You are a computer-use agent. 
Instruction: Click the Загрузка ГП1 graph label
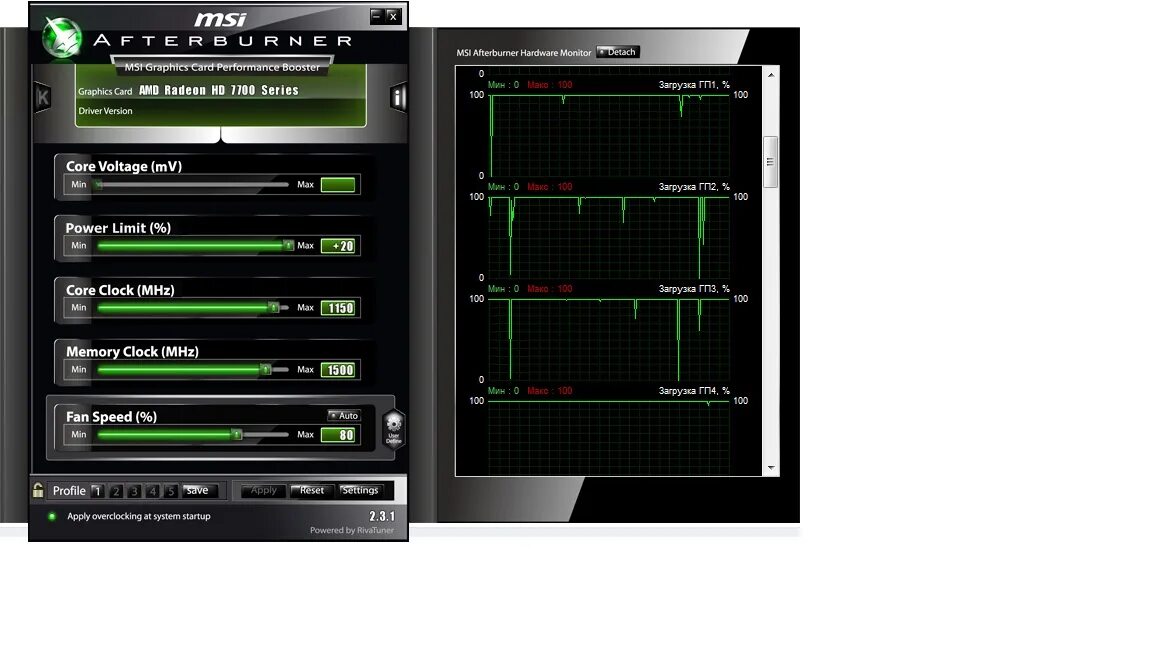tap(694, 84)
